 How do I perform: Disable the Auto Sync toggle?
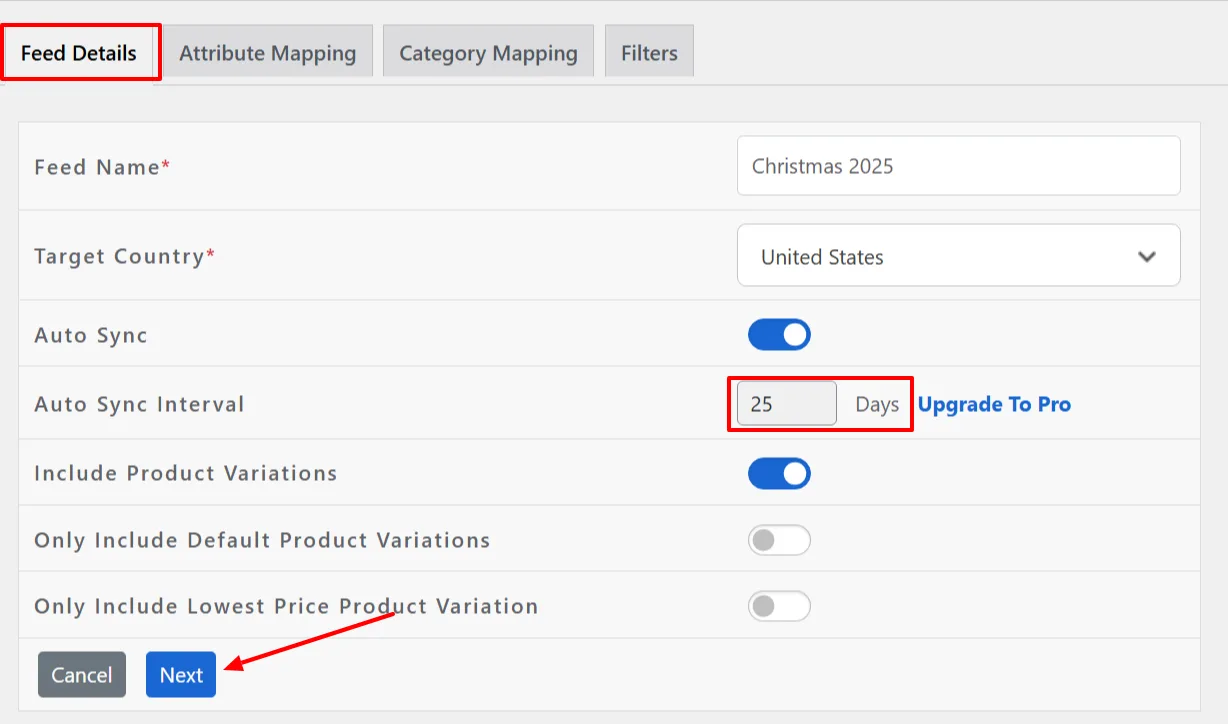[779, 334]
